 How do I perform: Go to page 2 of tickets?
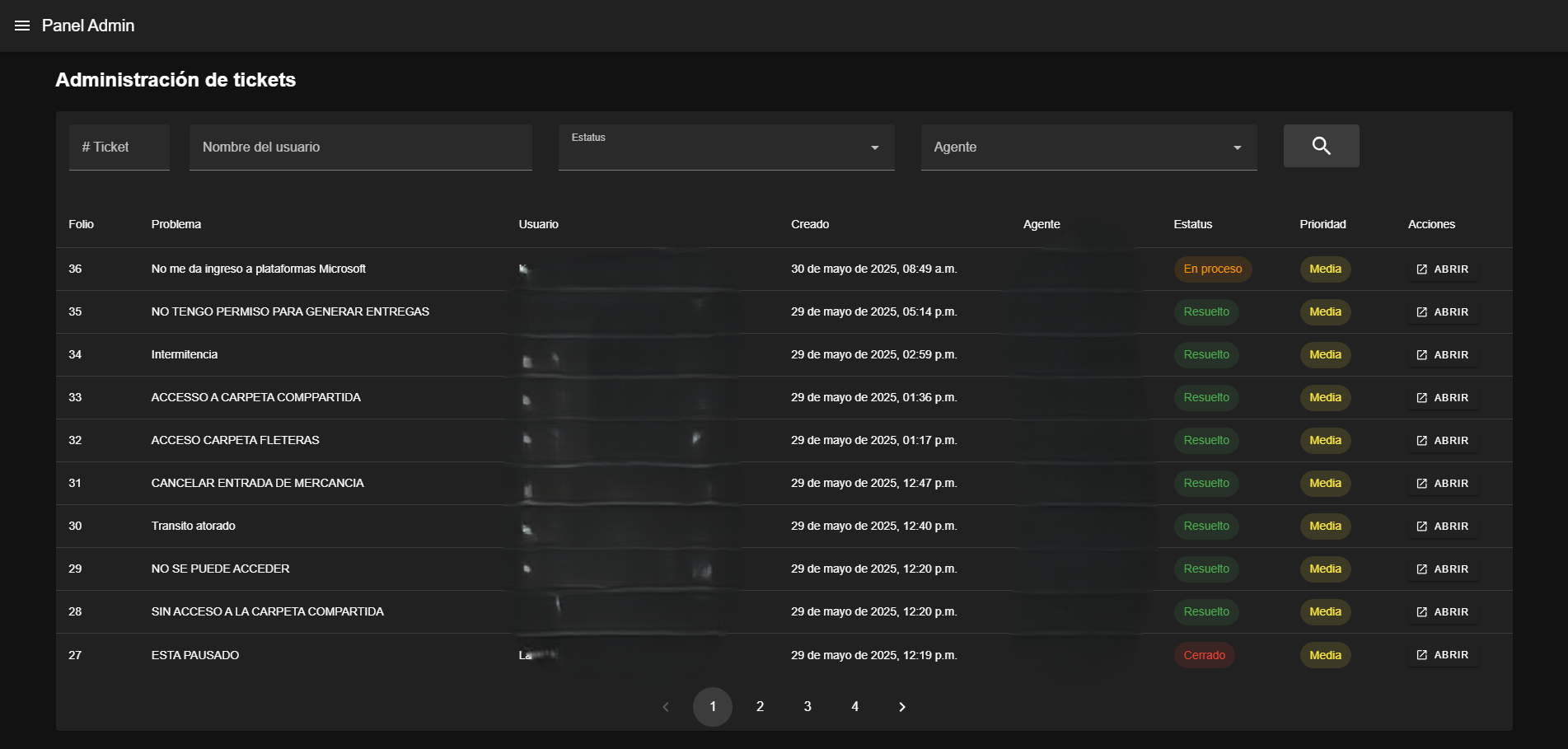click(760, 707)
